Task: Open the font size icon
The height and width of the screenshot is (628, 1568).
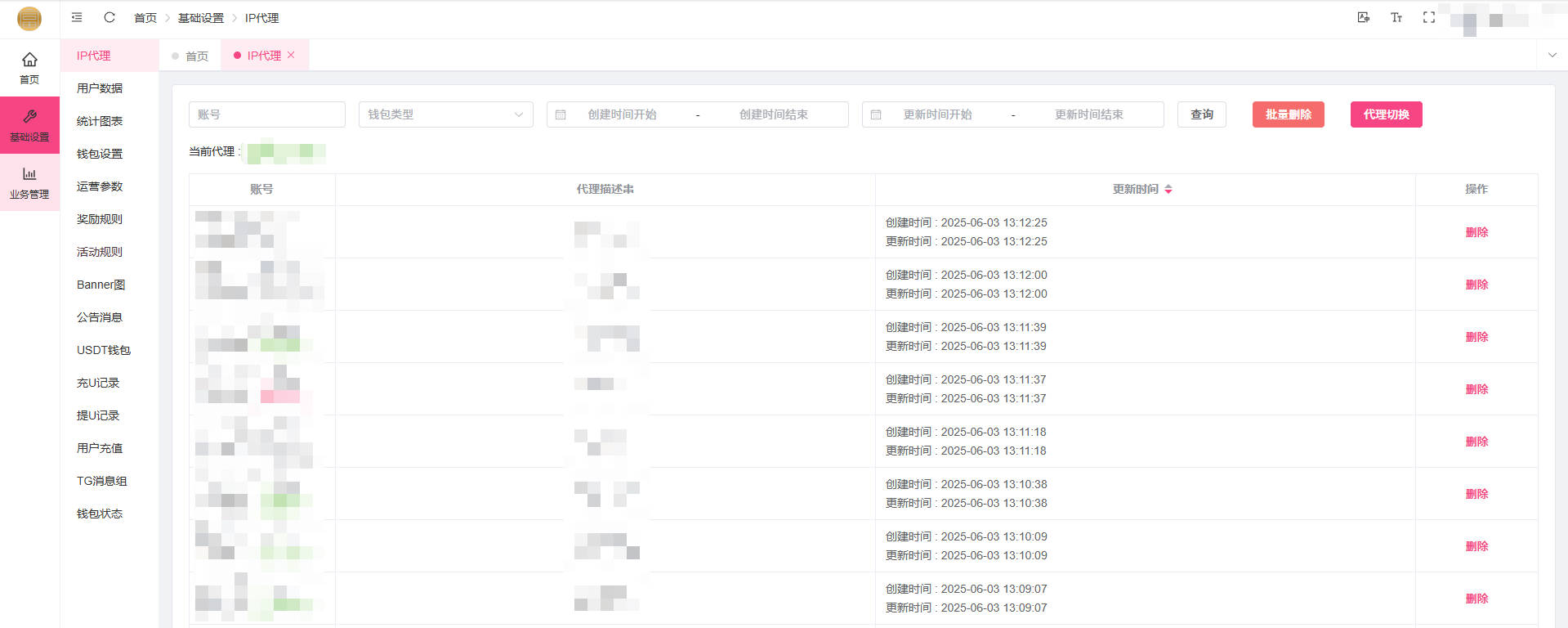Action: pyautogui.click(x=1396, y=17)
